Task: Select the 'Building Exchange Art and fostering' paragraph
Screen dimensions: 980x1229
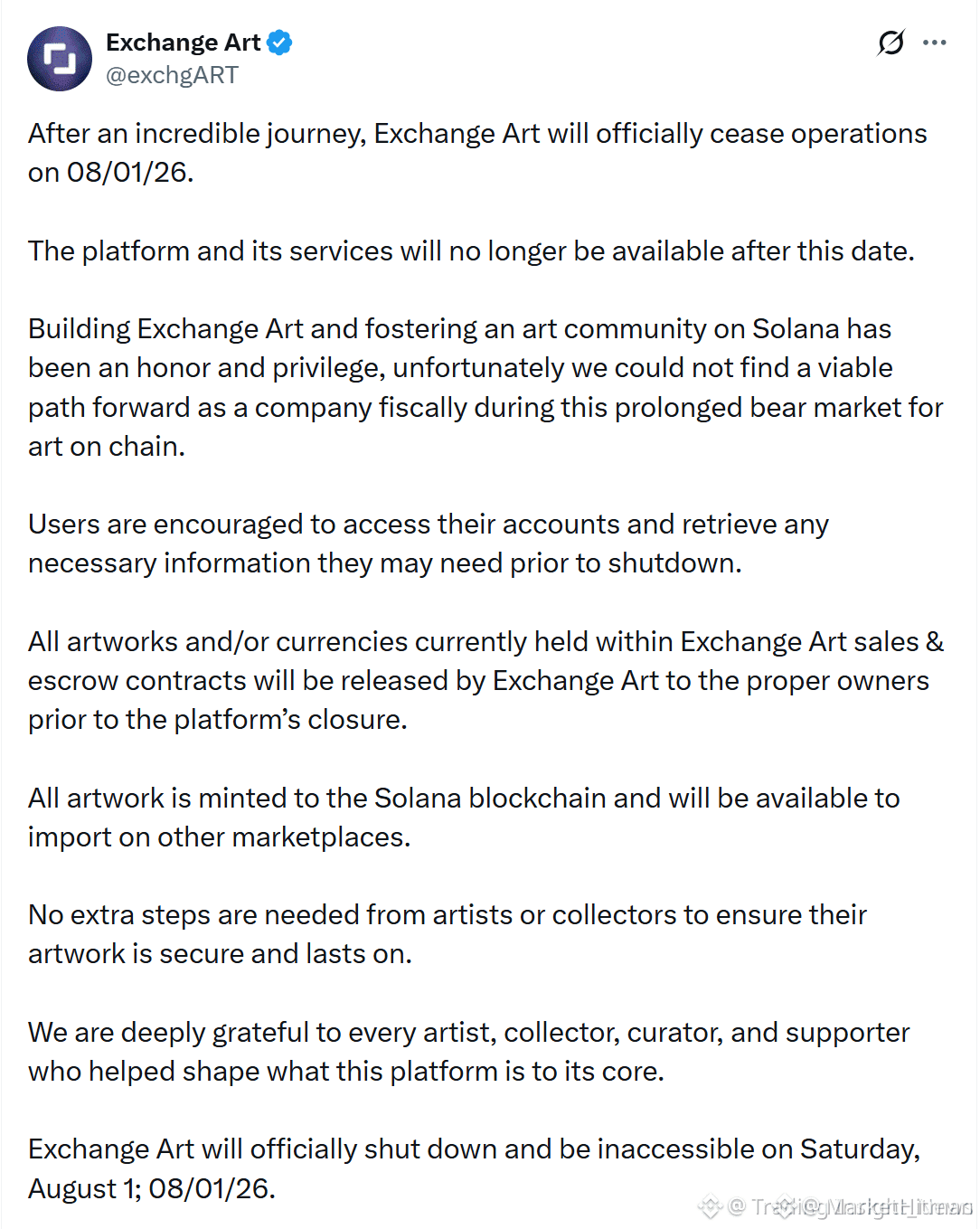Action: click(x=485, y=387)
